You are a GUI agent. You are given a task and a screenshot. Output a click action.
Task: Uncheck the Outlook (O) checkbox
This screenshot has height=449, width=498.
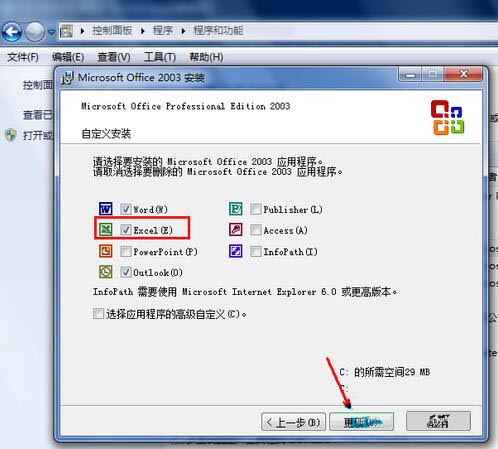tap(126, 272)
